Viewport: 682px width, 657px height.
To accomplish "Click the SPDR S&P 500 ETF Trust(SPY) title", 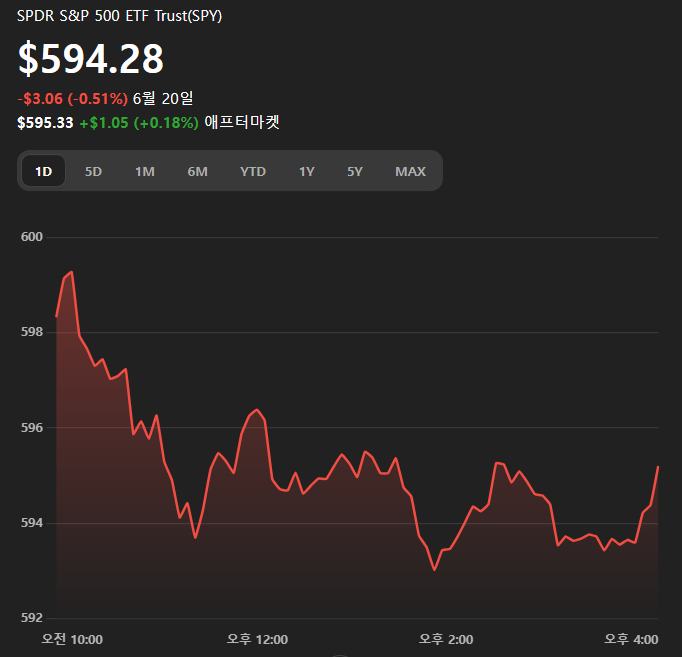I will 119,16.
